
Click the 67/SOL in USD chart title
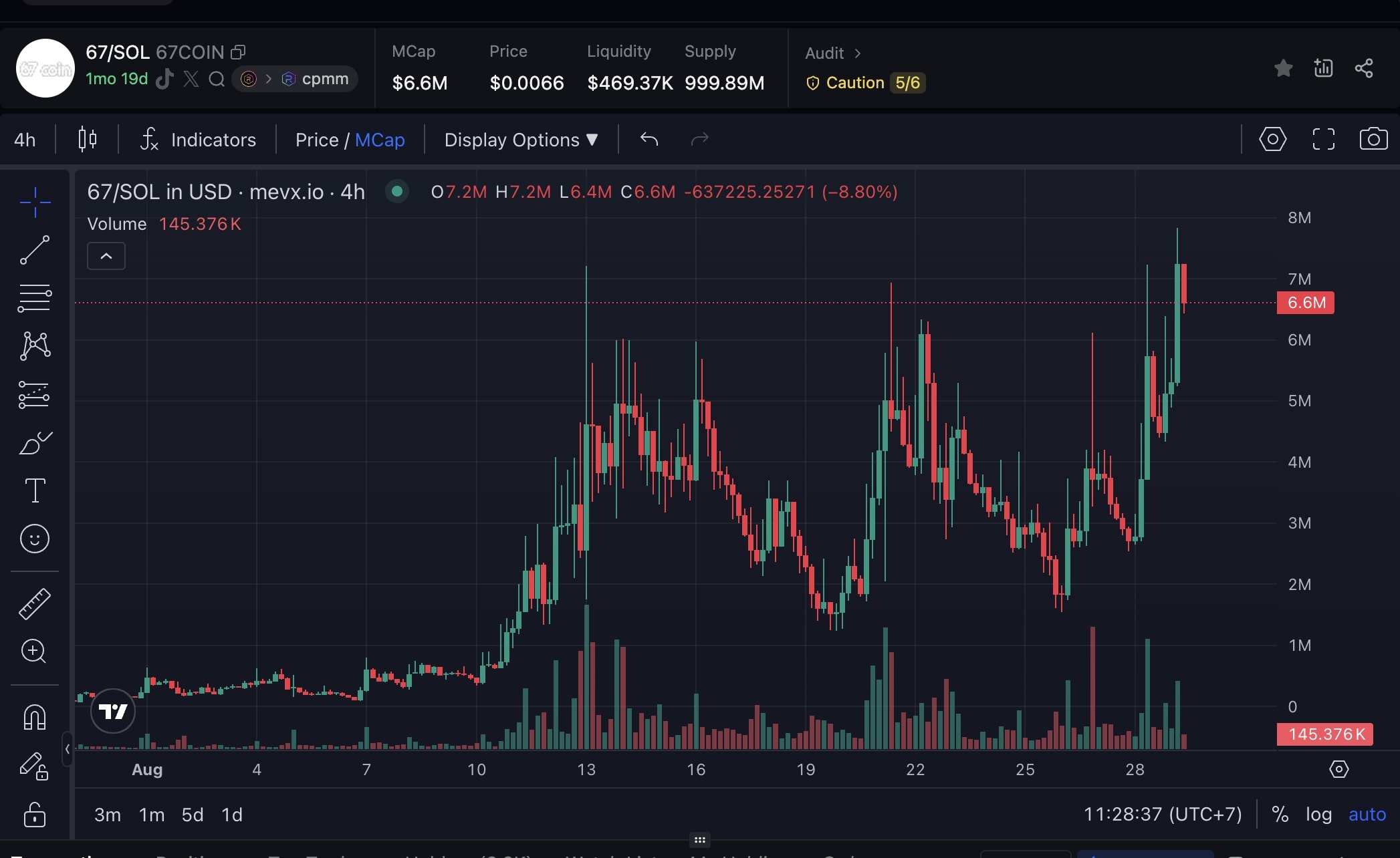tap(226, 192)
